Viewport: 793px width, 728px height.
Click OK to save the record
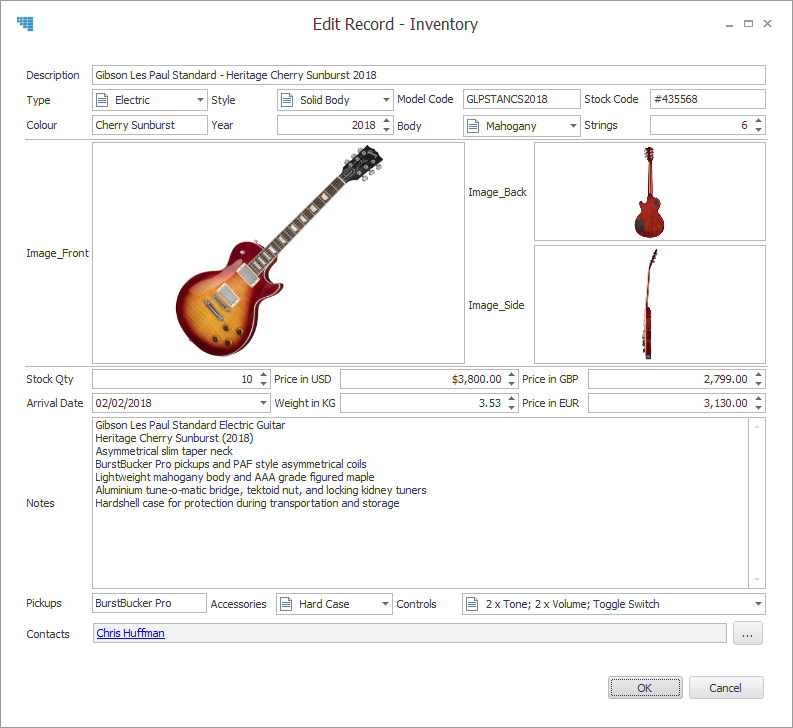[645, 688]
